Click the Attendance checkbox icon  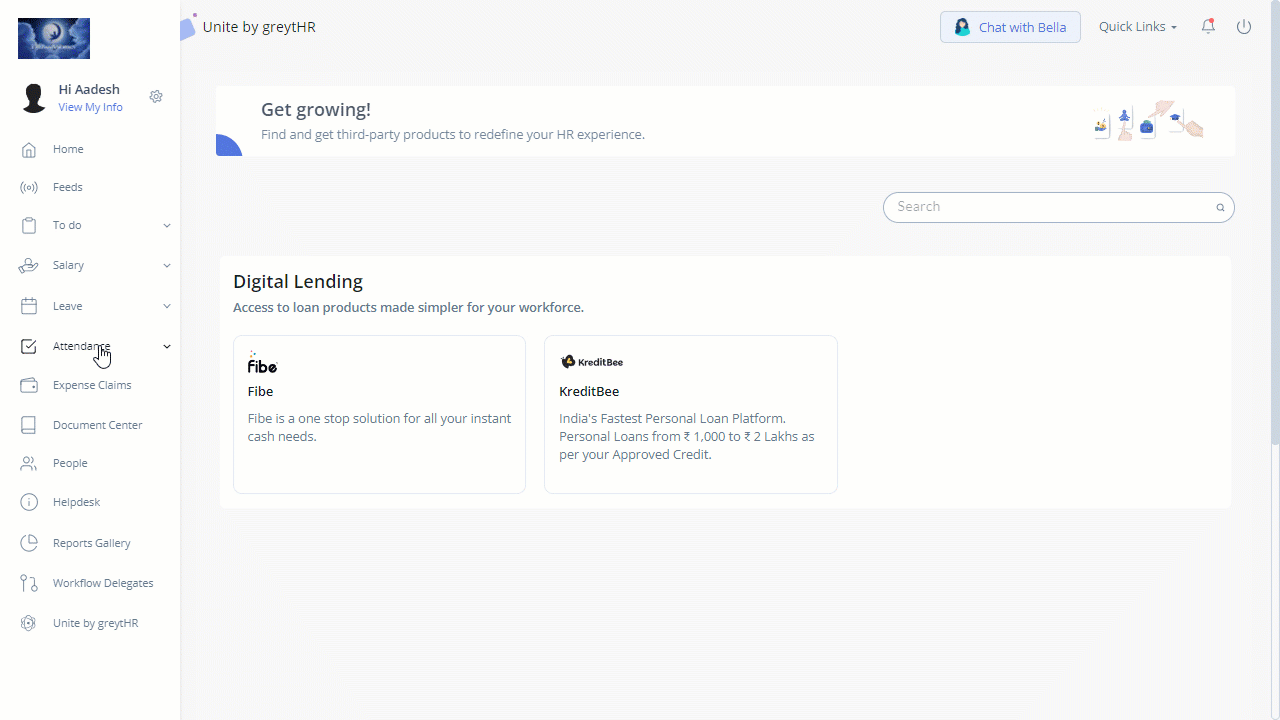(29, 346)
